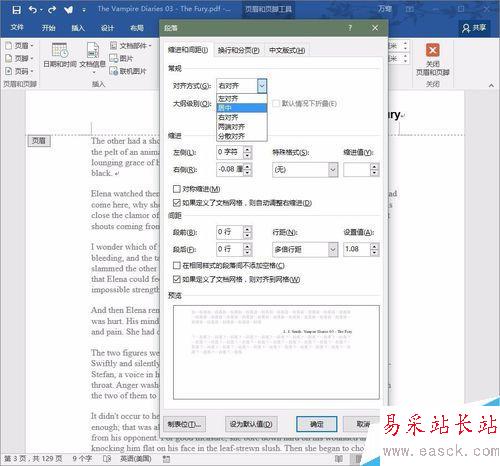Open the 文件 ribbon tab
This screenshot has height=466, width=500.
tap(17, 28)
